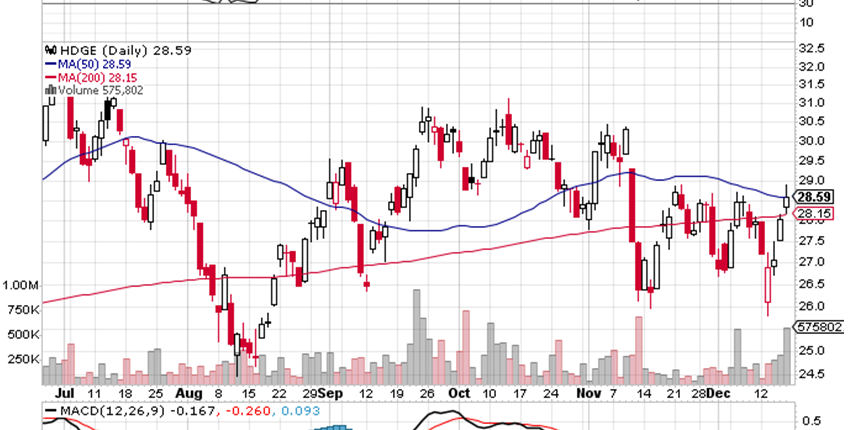Click the red MA(200) line marker
This screenshot has height=430, width=859.
click(x=50, y=75)
